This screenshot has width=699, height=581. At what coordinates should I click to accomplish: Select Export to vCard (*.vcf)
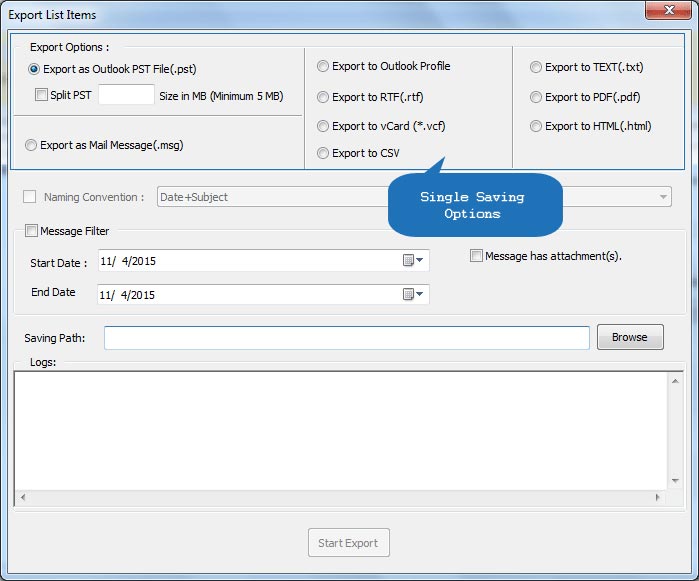(323, 126)
